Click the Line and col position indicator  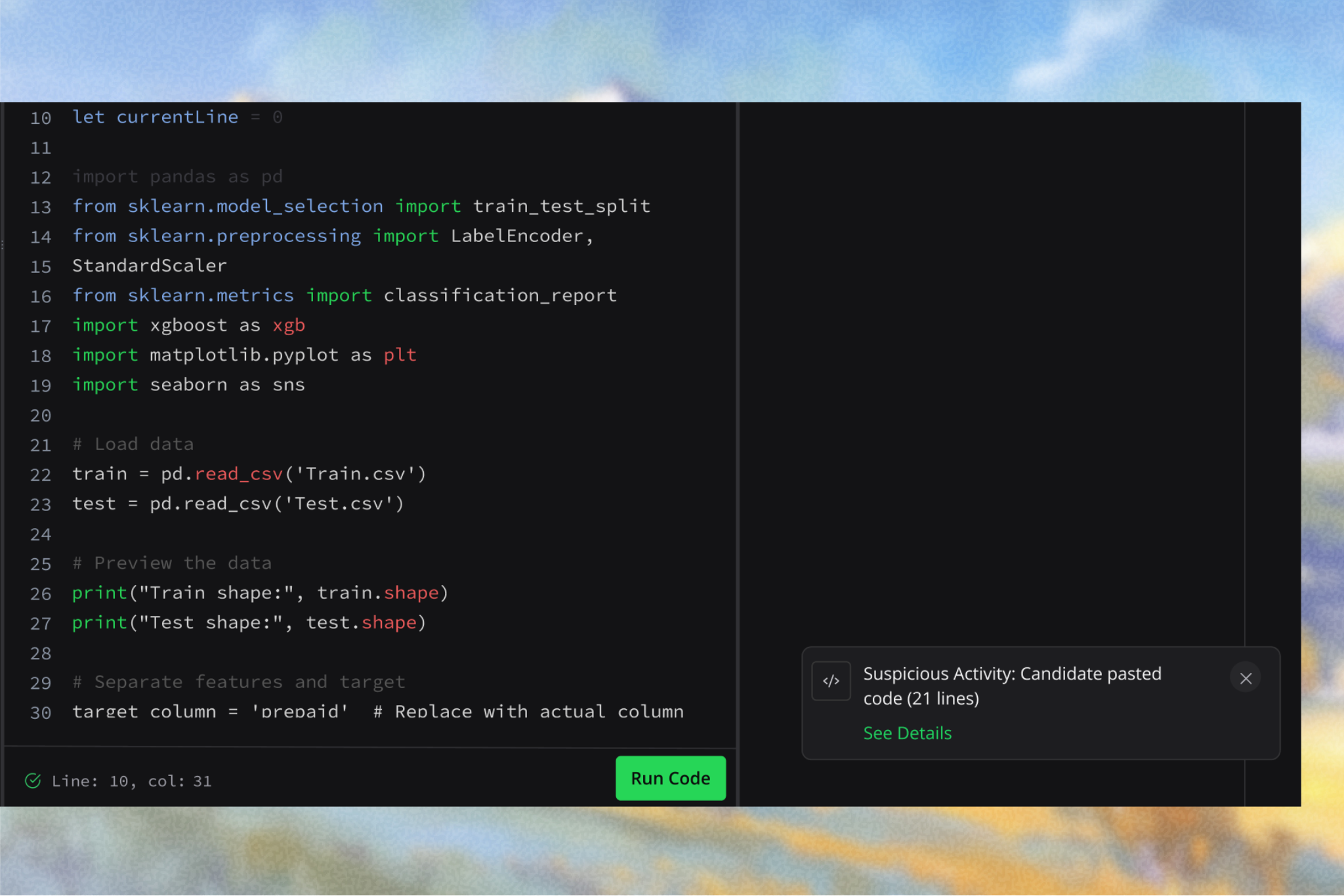131,781
